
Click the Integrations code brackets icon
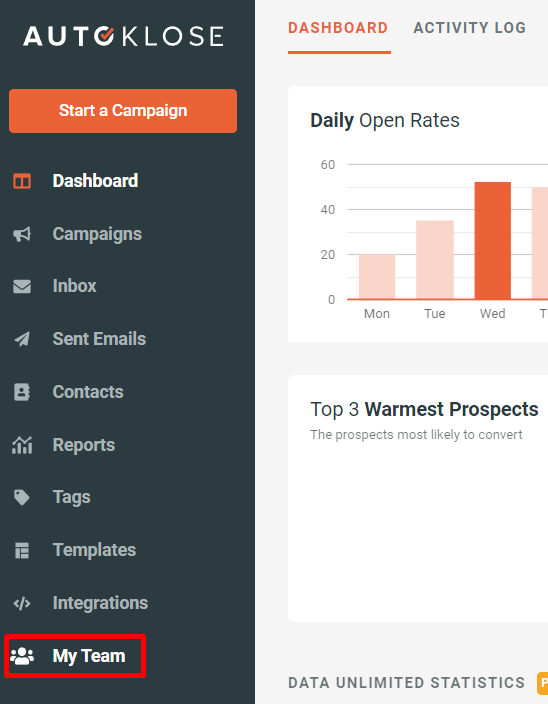[22, 603]
